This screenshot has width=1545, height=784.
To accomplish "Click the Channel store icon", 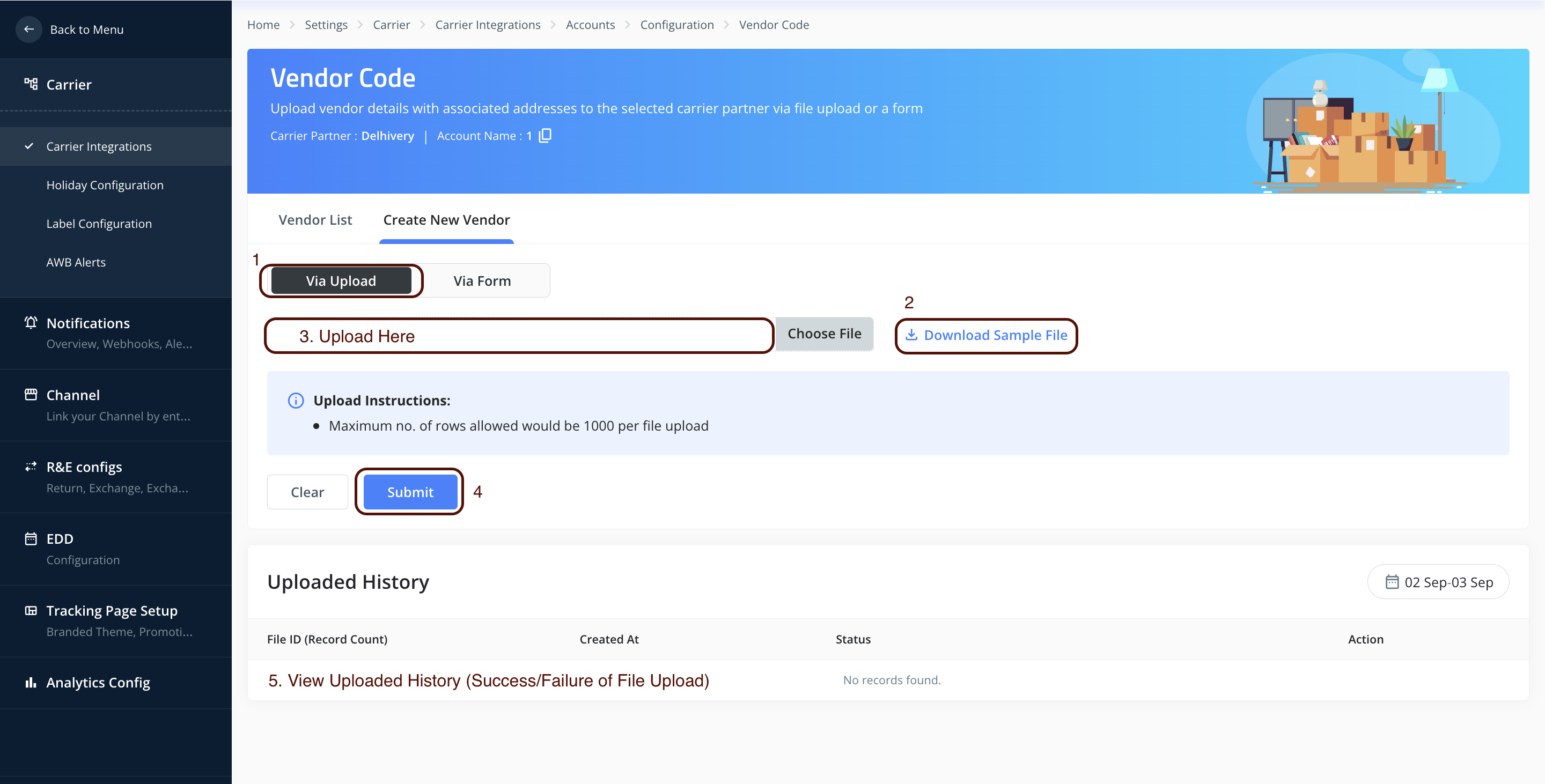I will (31, 394).
